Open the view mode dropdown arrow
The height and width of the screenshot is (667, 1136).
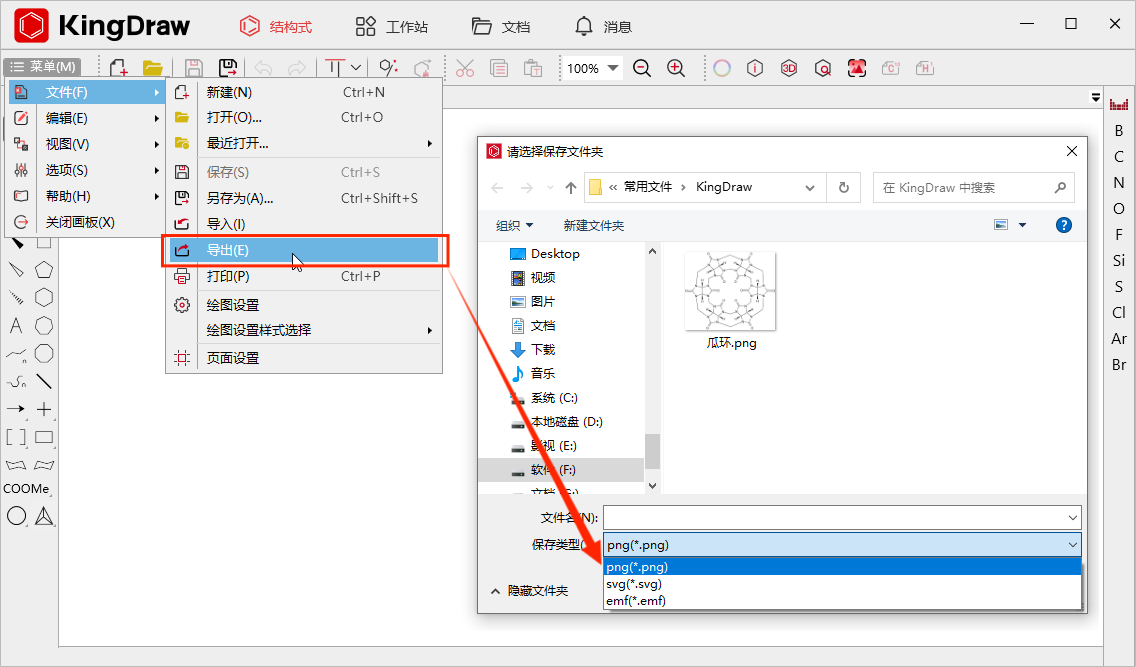click(1022, 225)
